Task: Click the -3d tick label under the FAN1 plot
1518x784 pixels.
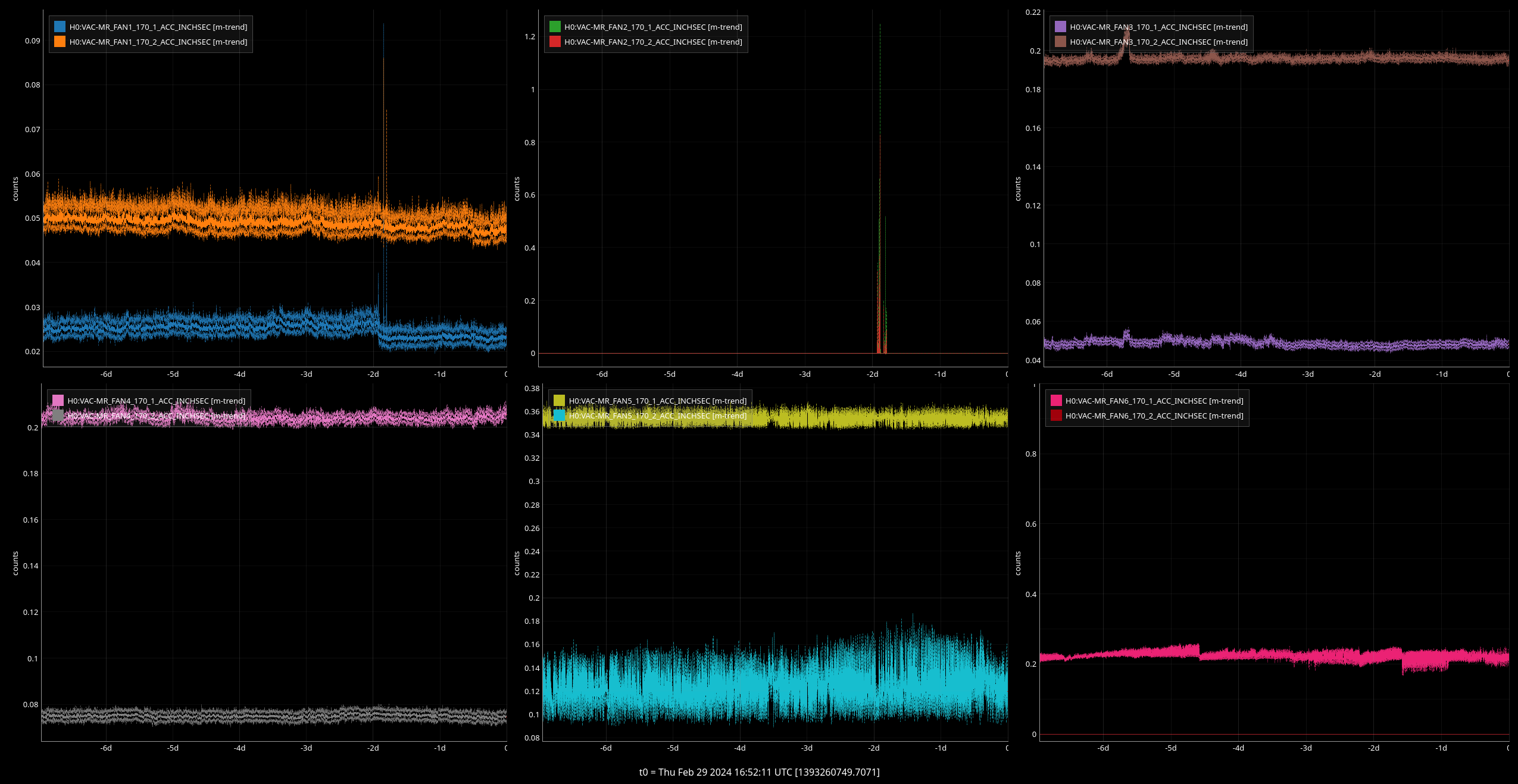Action: click(306, 374)
